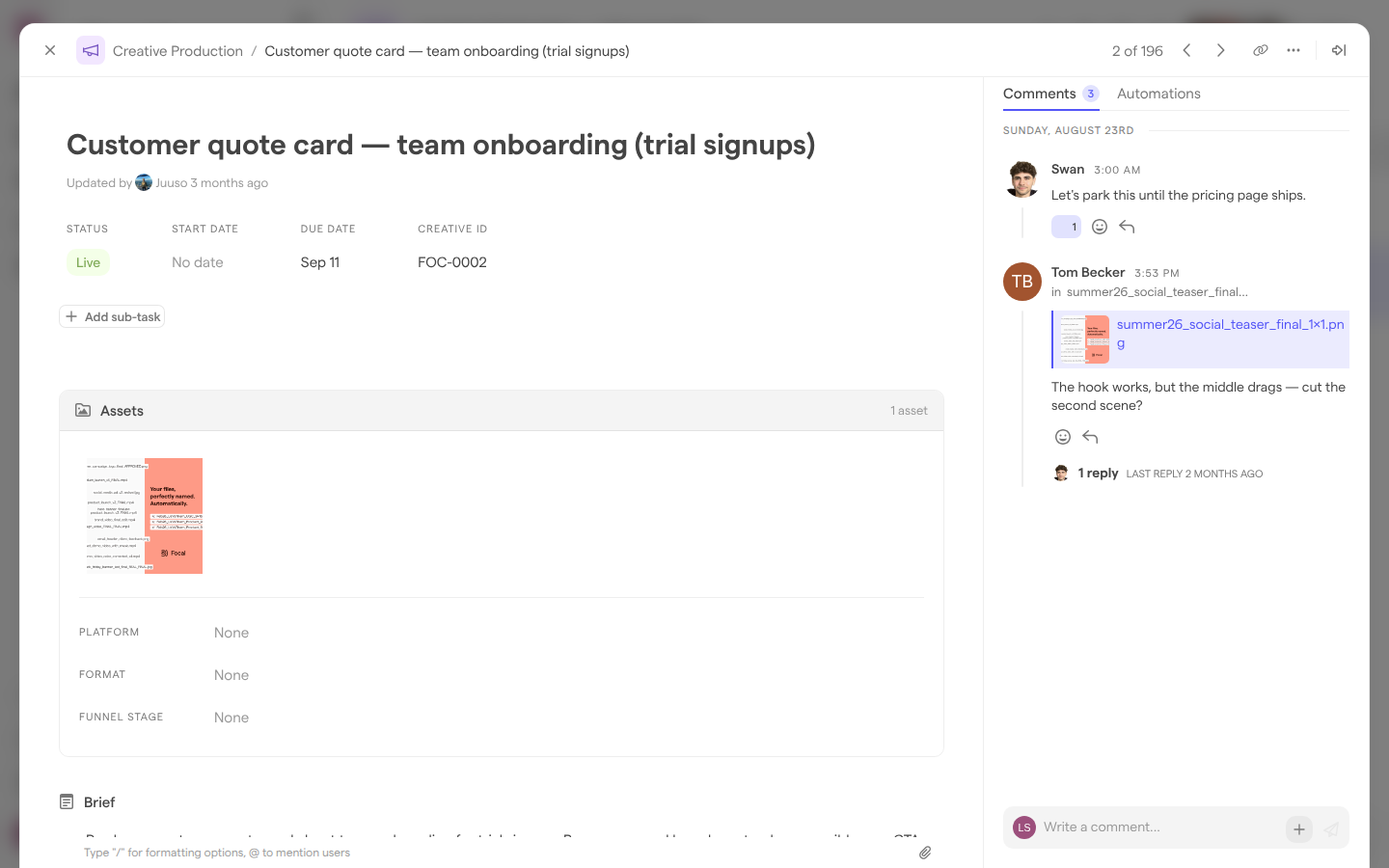This screenshot has width=1389, height=868.
Task: Go to next item arrow
Action: (1220, 50)
